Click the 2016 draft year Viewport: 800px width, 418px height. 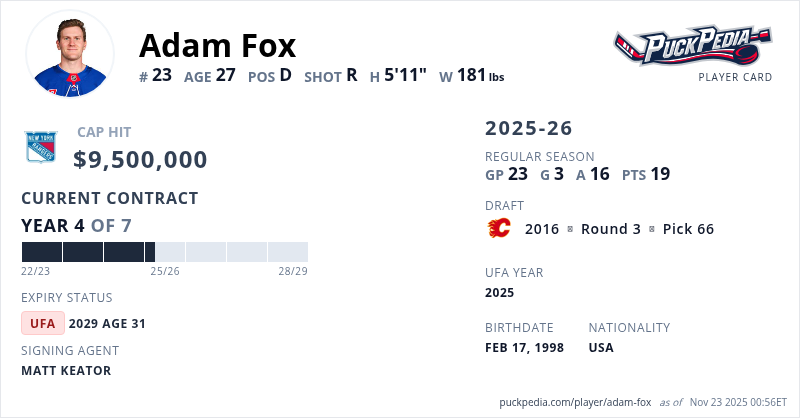point(541,229)
